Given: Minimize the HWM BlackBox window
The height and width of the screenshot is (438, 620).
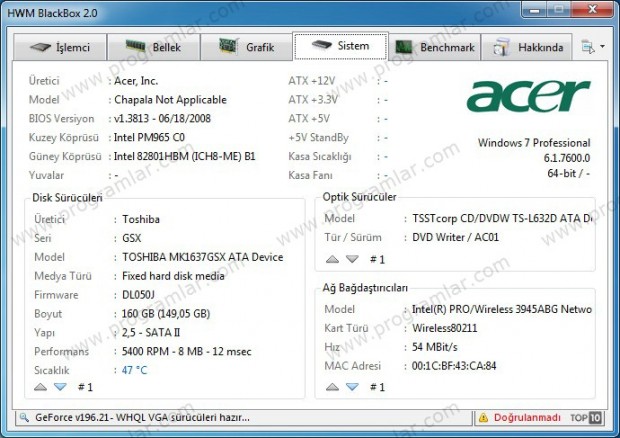Looking at the screenshot, I should coord(534,10).
